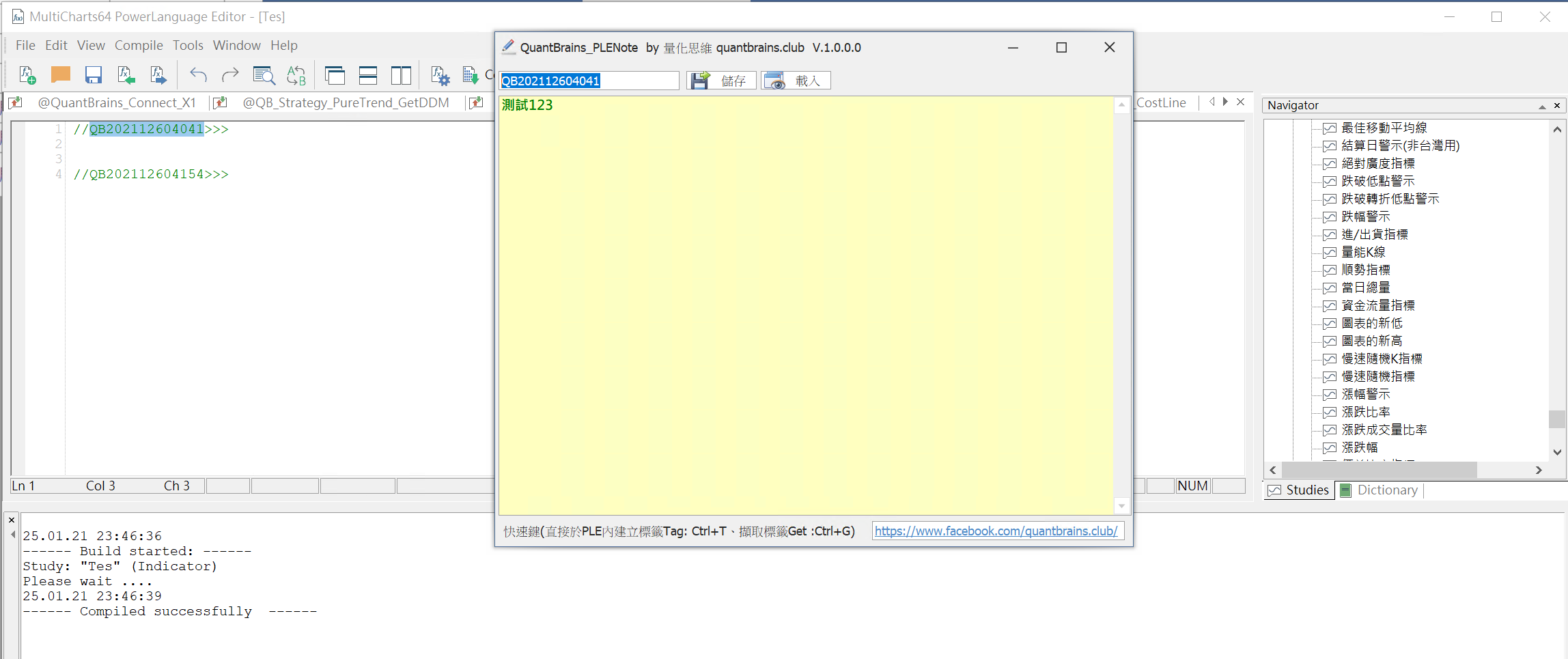
Task: Click the 儲存 save button in PLENote
Action: 721,81
